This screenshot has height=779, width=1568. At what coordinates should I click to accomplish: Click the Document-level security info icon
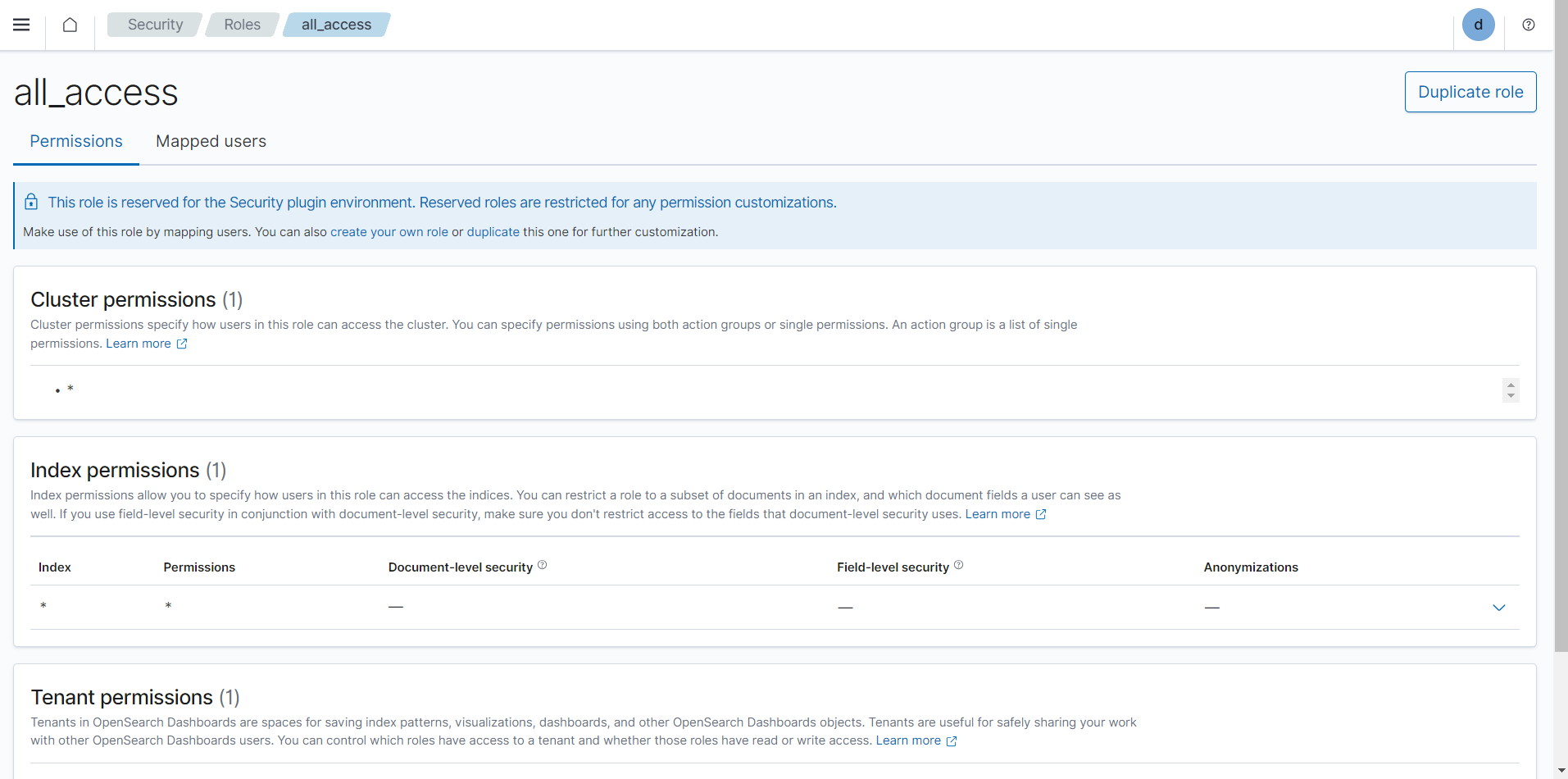pos(542,565)
